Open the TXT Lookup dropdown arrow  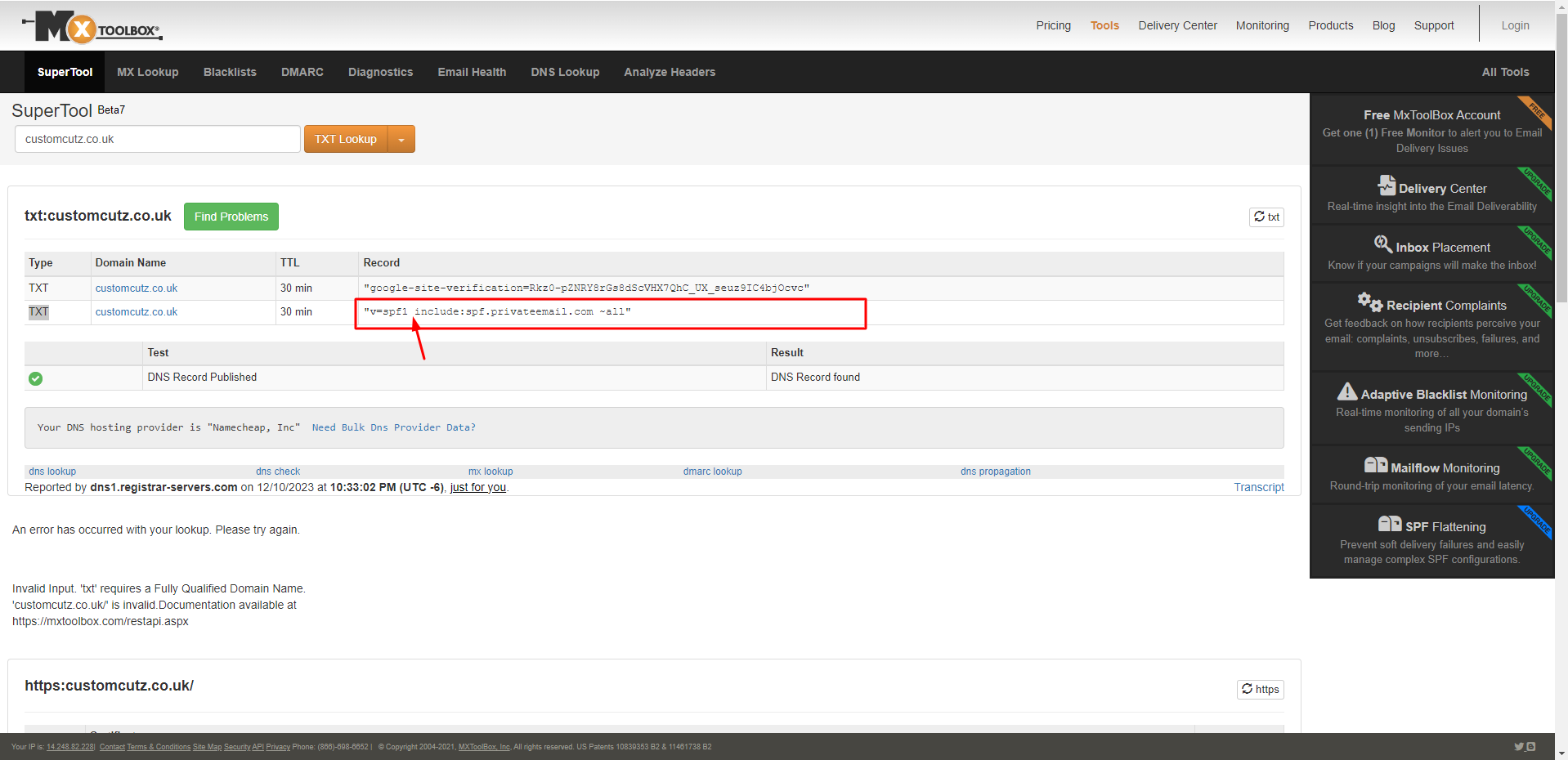(401, 139)
